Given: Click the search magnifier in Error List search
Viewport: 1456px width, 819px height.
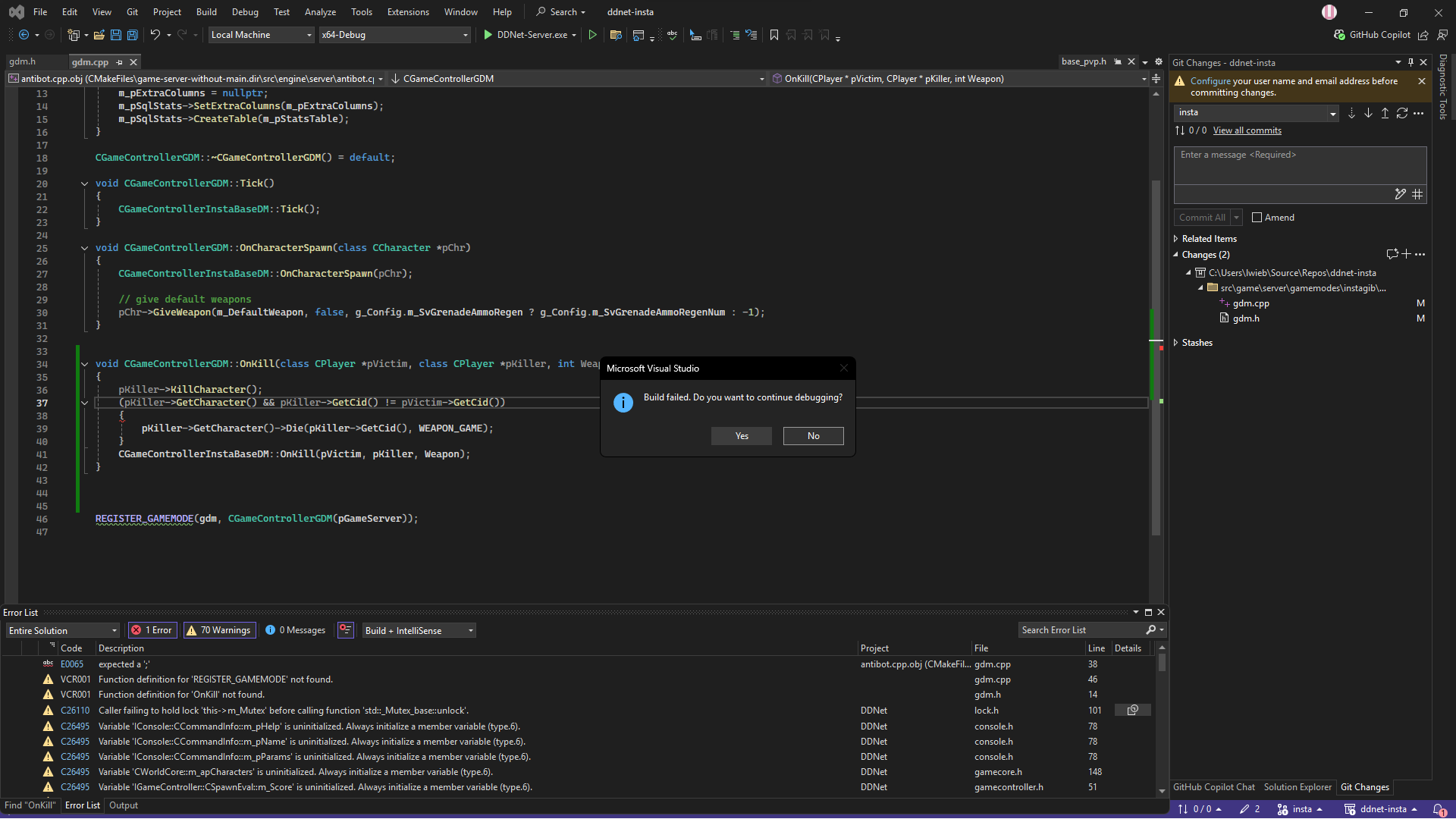Looking at the screenshot, I should click(1151, 630).
